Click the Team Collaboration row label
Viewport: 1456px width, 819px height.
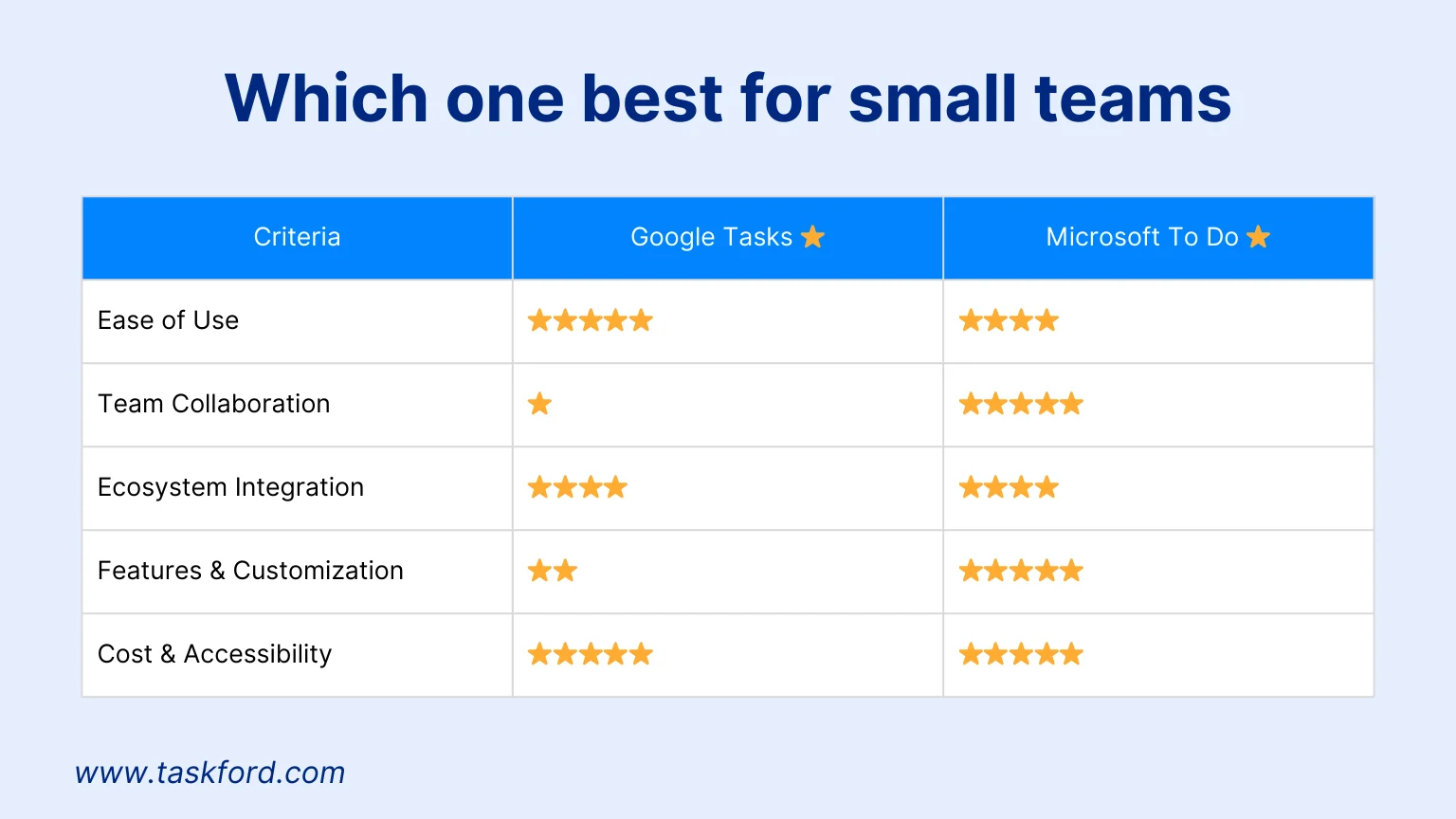[214, 404]
